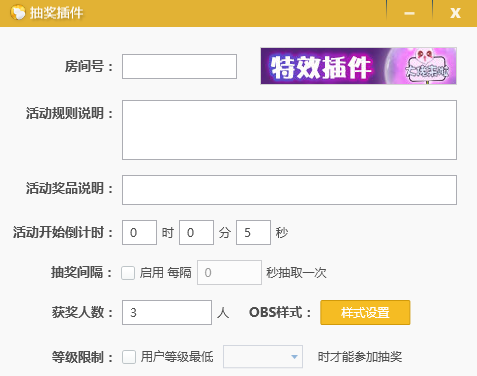The height and width of the screenshot is (376, 477).
Task: Click the 活动奖品说明 text box
Action: pos(289,190)
